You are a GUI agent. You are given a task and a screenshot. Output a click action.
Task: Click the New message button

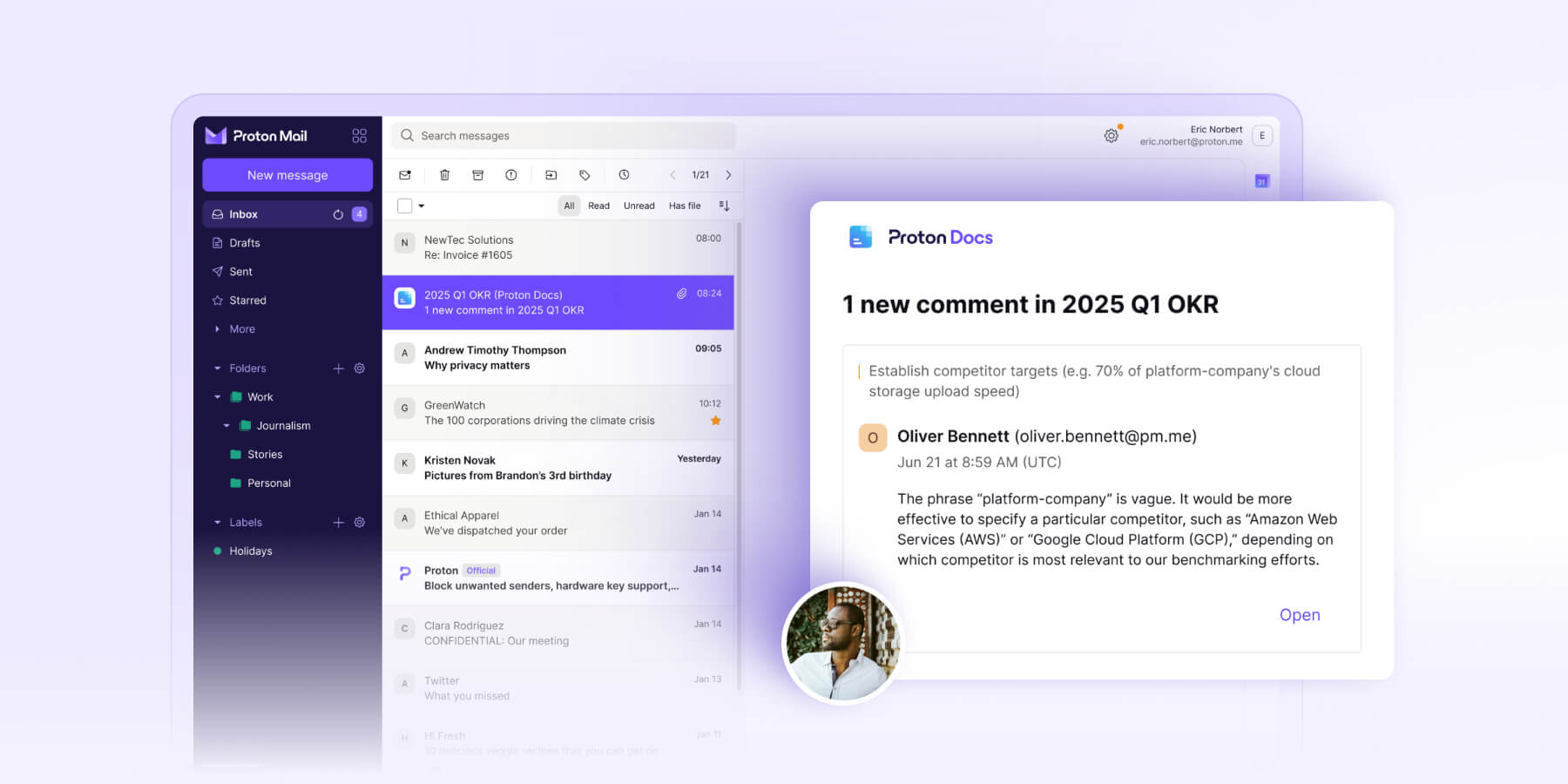(x=287, y=174)
